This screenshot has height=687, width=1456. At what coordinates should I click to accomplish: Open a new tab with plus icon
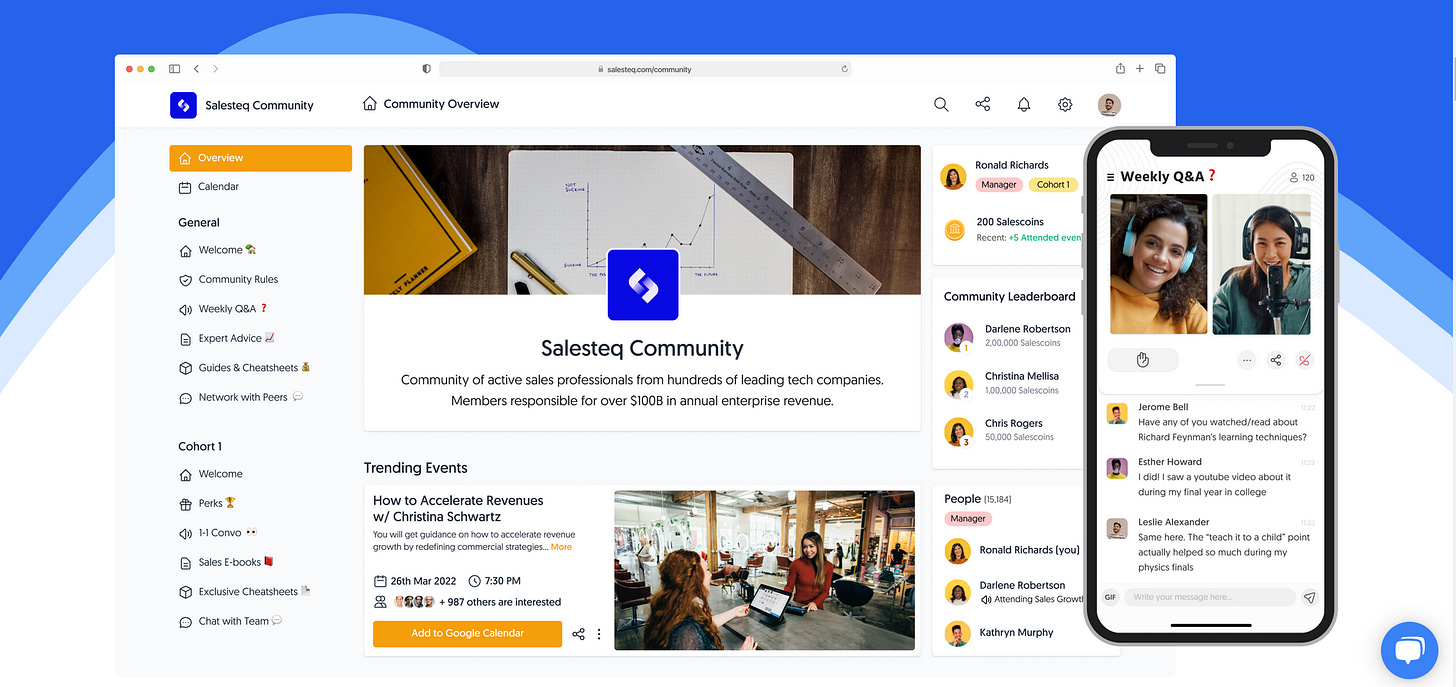[x=1140, y=69]
